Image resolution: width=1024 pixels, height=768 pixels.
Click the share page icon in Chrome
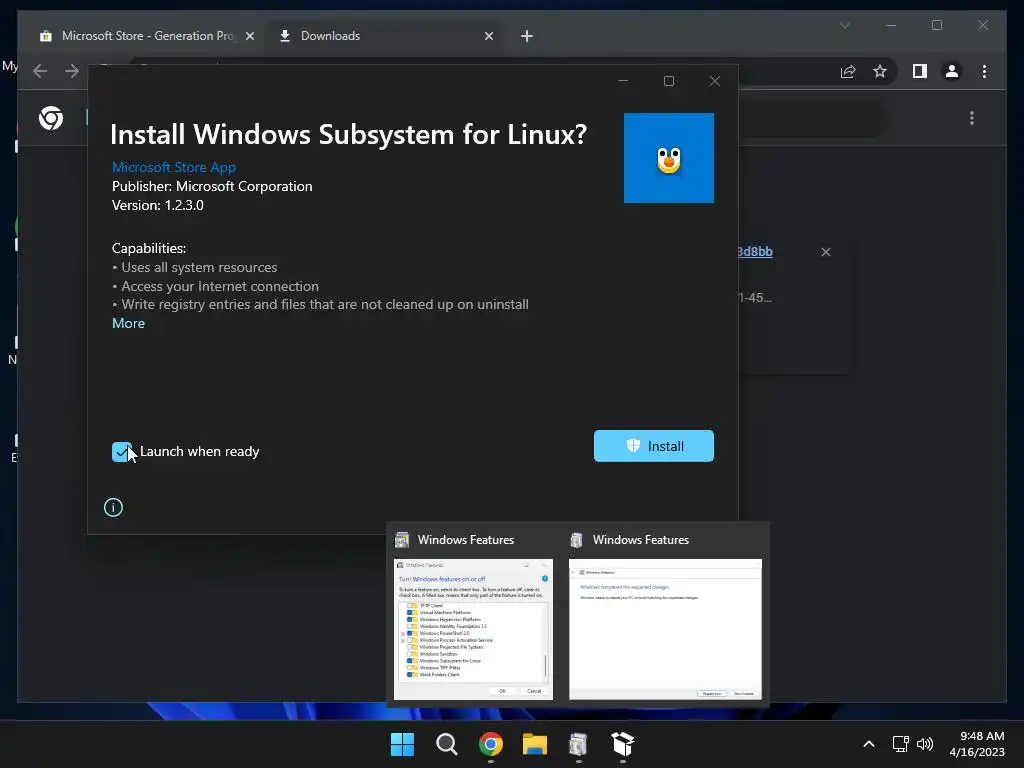pos(848,71)
